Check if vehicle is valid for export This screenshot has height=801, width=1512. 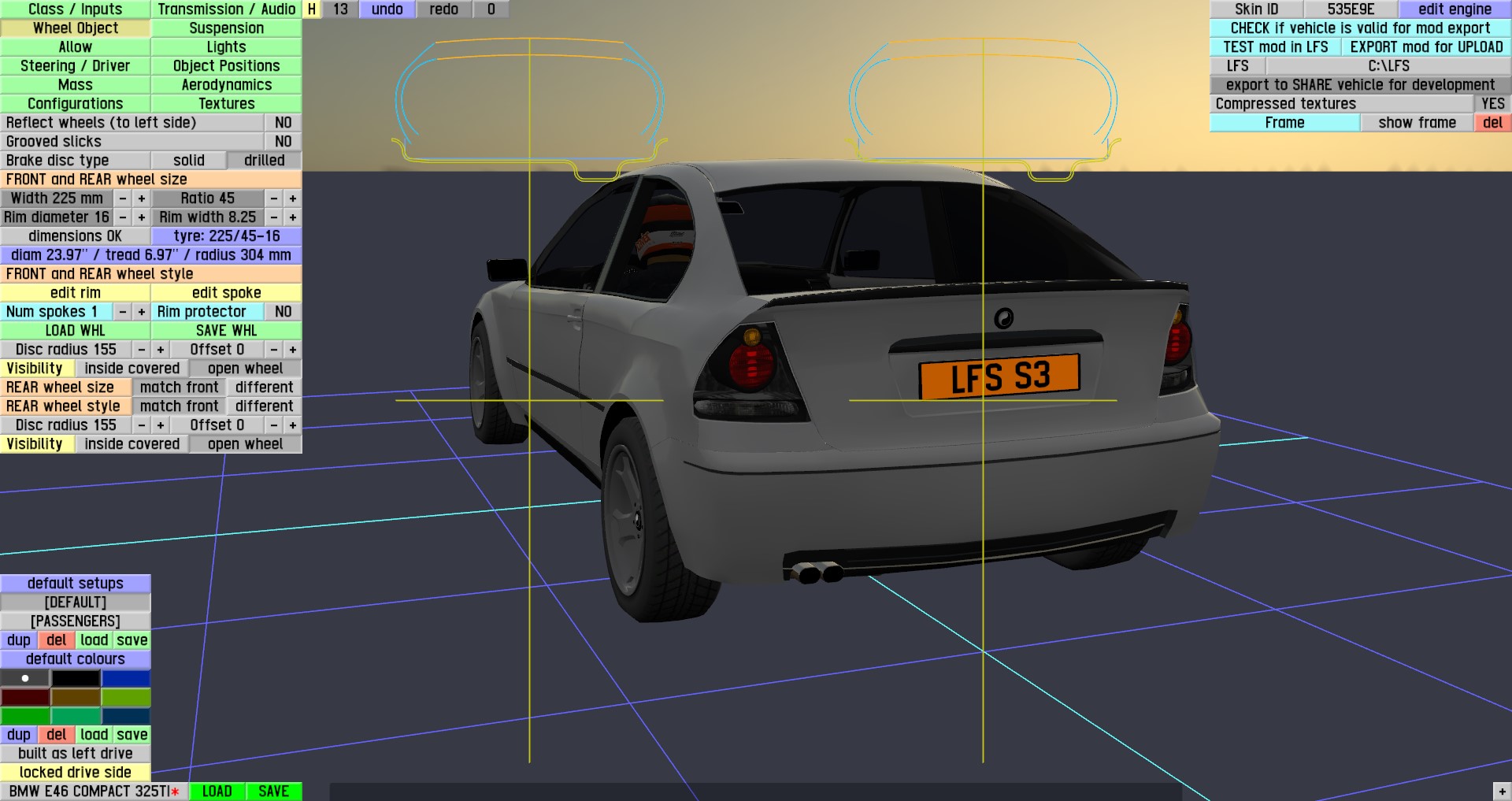pos(1361,28)
